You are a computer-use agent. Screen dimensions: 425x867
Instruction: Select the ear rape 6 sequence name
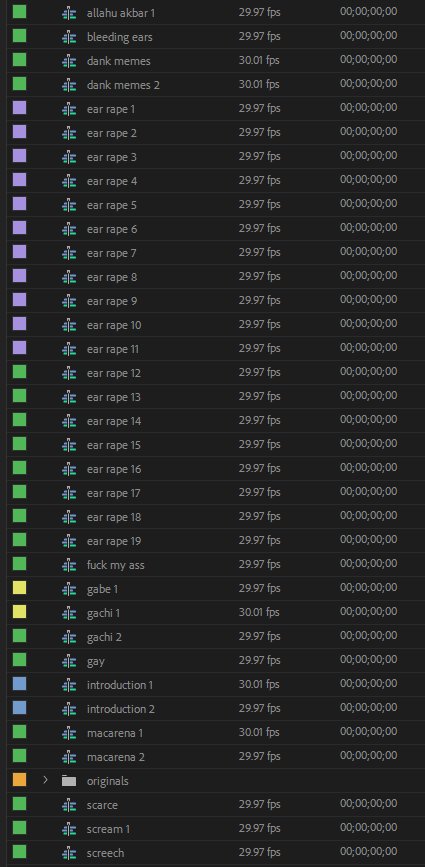pyautogui.click(x=112, y=229)
